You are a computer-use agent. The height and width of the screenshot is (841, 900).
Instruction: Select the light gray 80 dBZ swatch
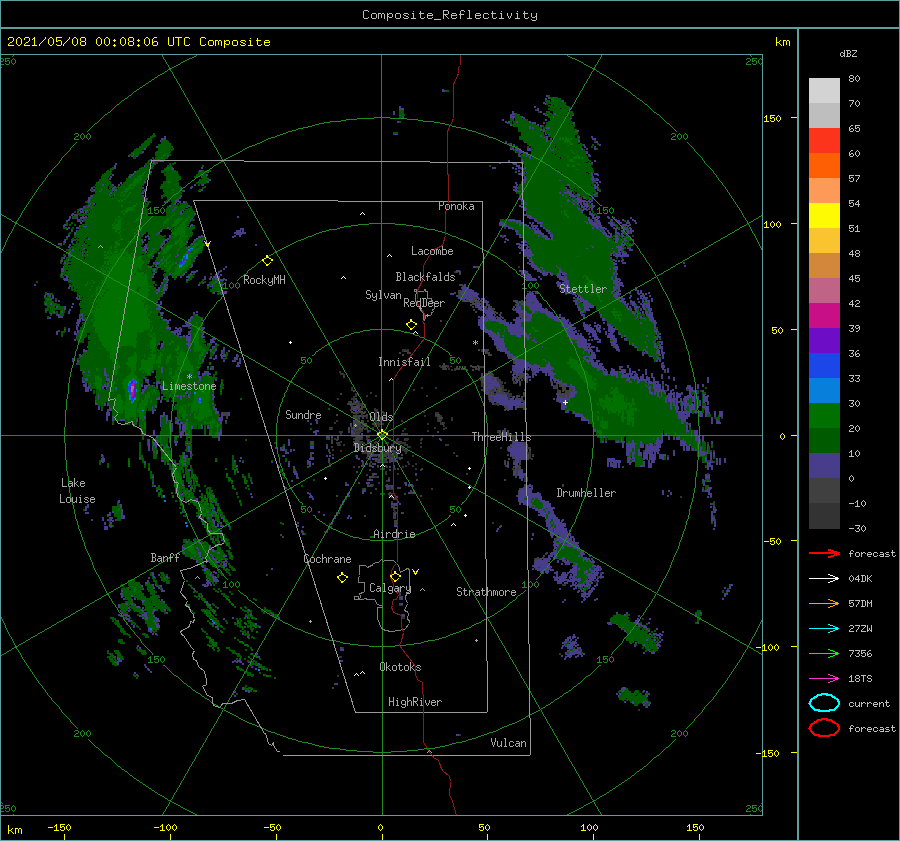(x=824, y=90)
